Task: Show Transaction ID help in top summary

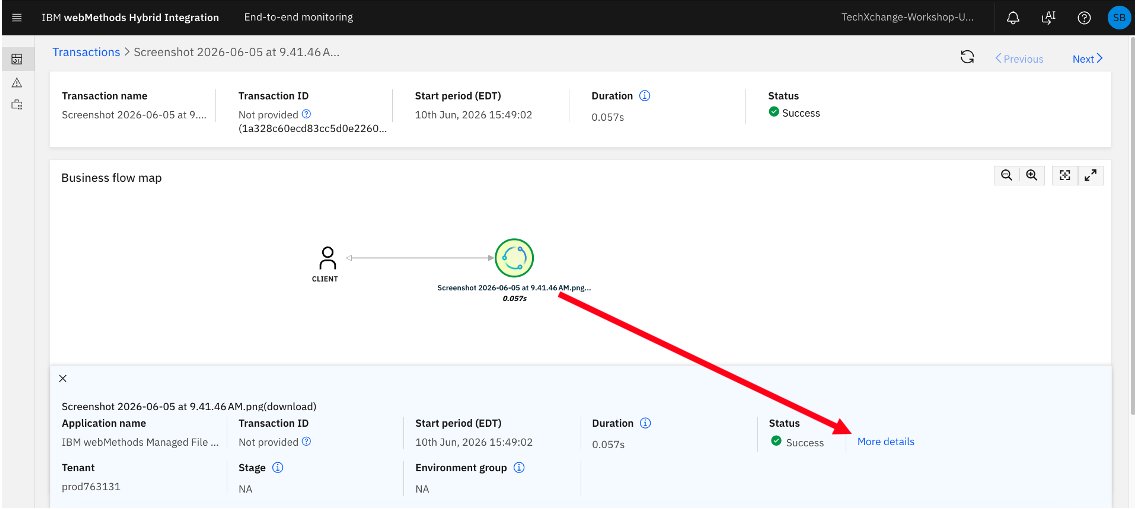Action: [x=306, y=114]
